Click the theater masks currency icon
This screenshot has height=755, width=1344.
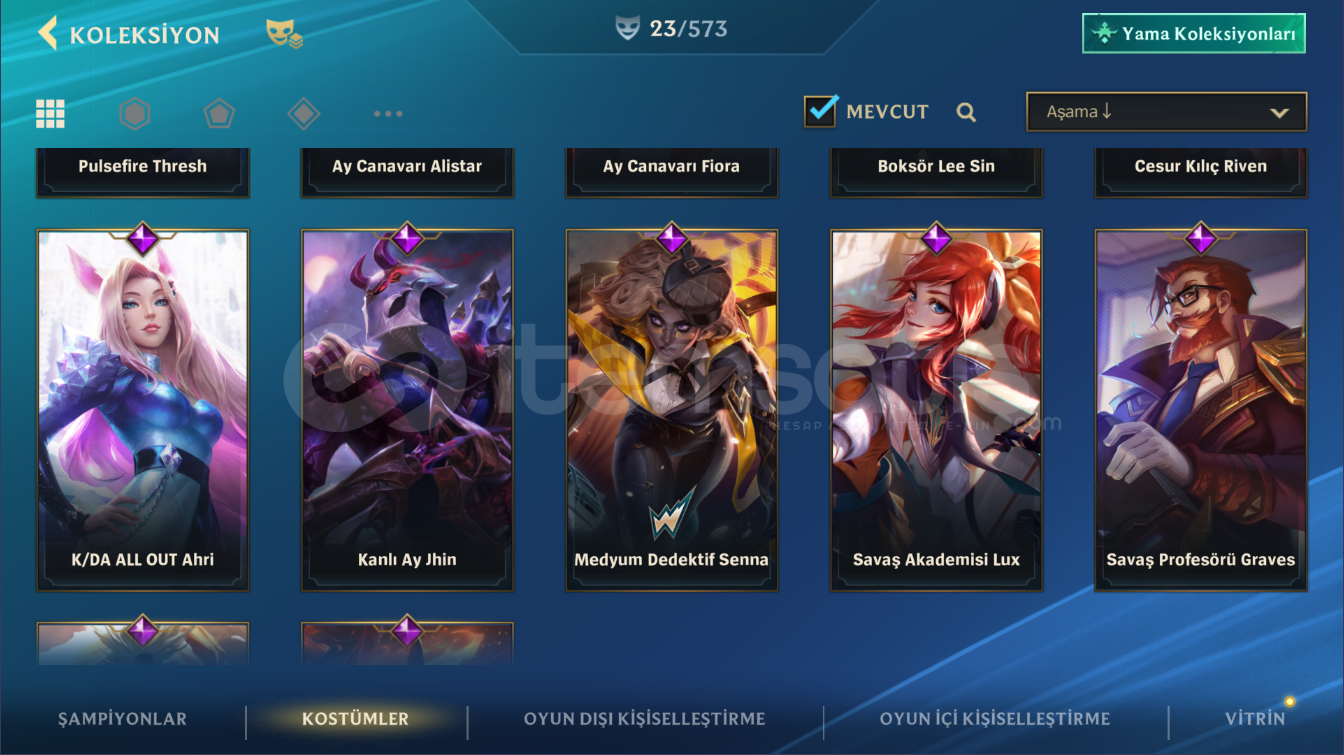tap(284, 34)
